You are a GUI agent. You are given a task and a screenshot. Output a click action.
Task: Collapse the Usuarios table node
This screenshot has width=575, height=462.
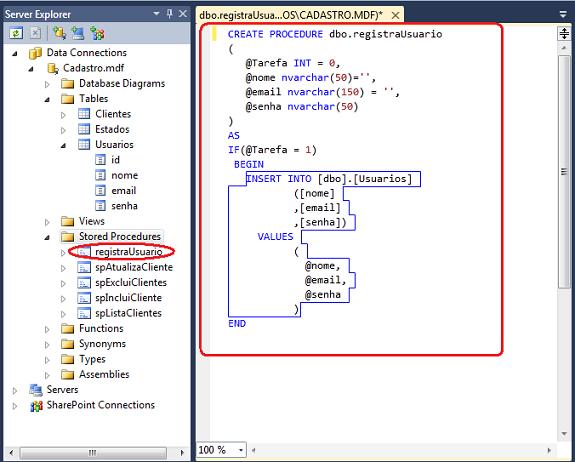pyautogui.click(x=63, y=145)
